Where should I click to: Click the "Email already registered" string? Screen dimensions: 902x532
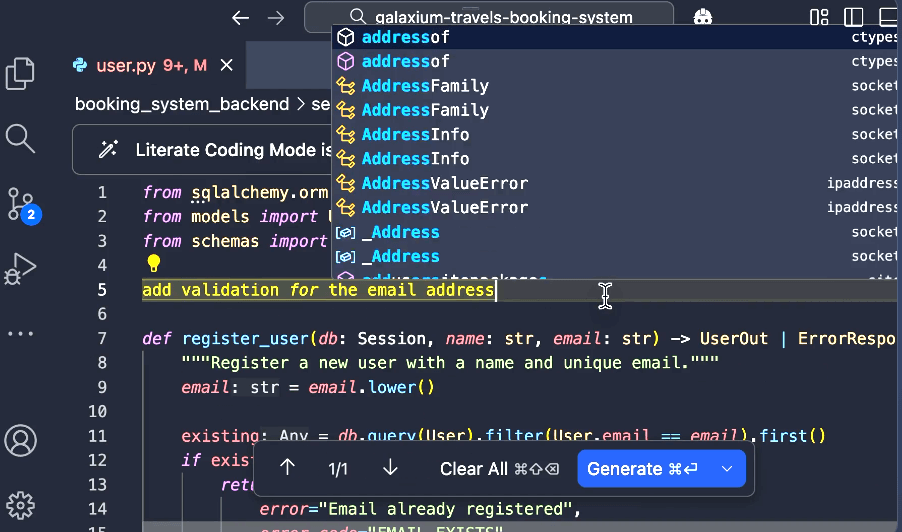(445, 509)
